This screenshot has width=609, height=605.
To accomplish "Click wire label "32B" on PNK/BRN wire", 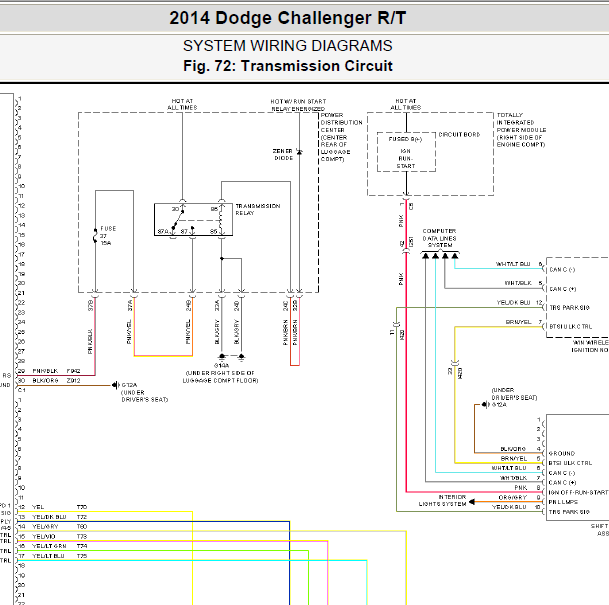I will click(295, 305).
